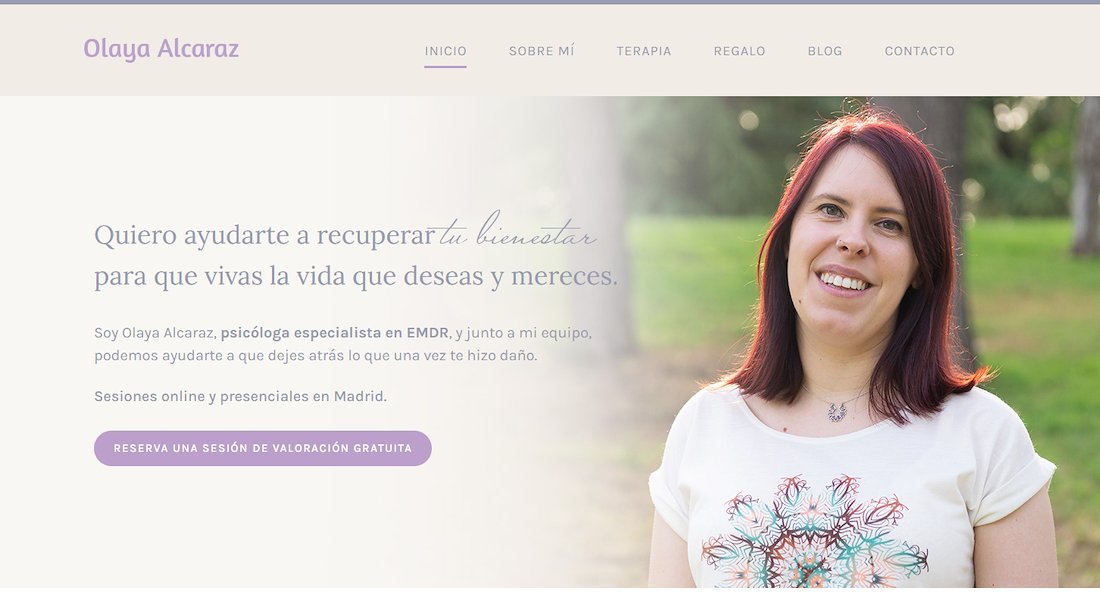
Task: Click bold text 'psicóloga especialista en EMDR'
Action: pos(335,332)
